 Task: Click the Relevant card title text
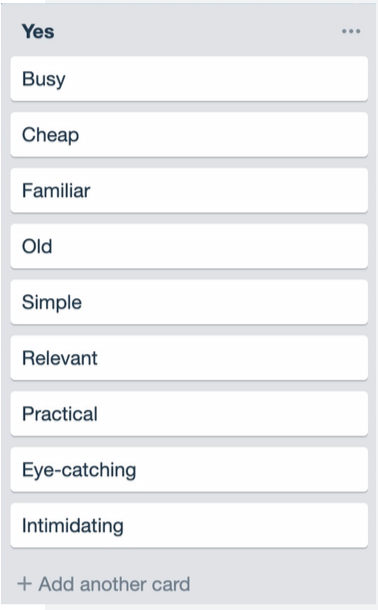click(x=60, y=358)
